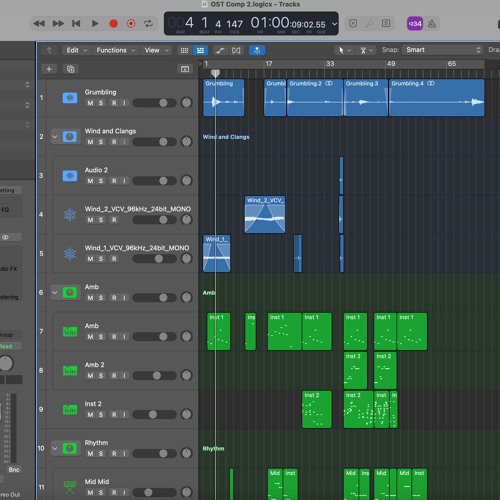Open the LCD display mode dropdown
Image resolution: width=500 pixels, height=500 pixels.
[x=334, y=24]
